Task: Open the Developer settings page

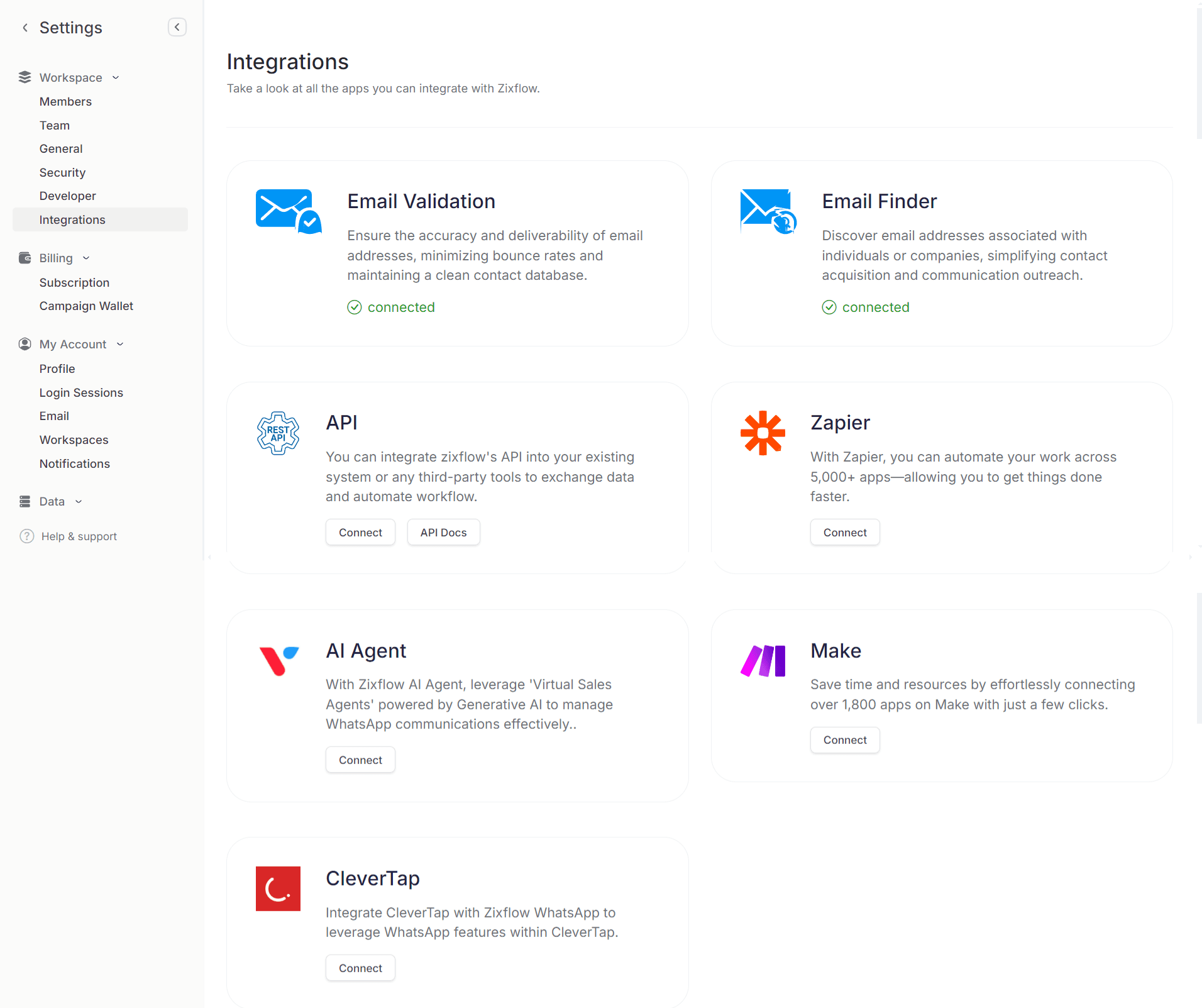Action: (67, 196)
